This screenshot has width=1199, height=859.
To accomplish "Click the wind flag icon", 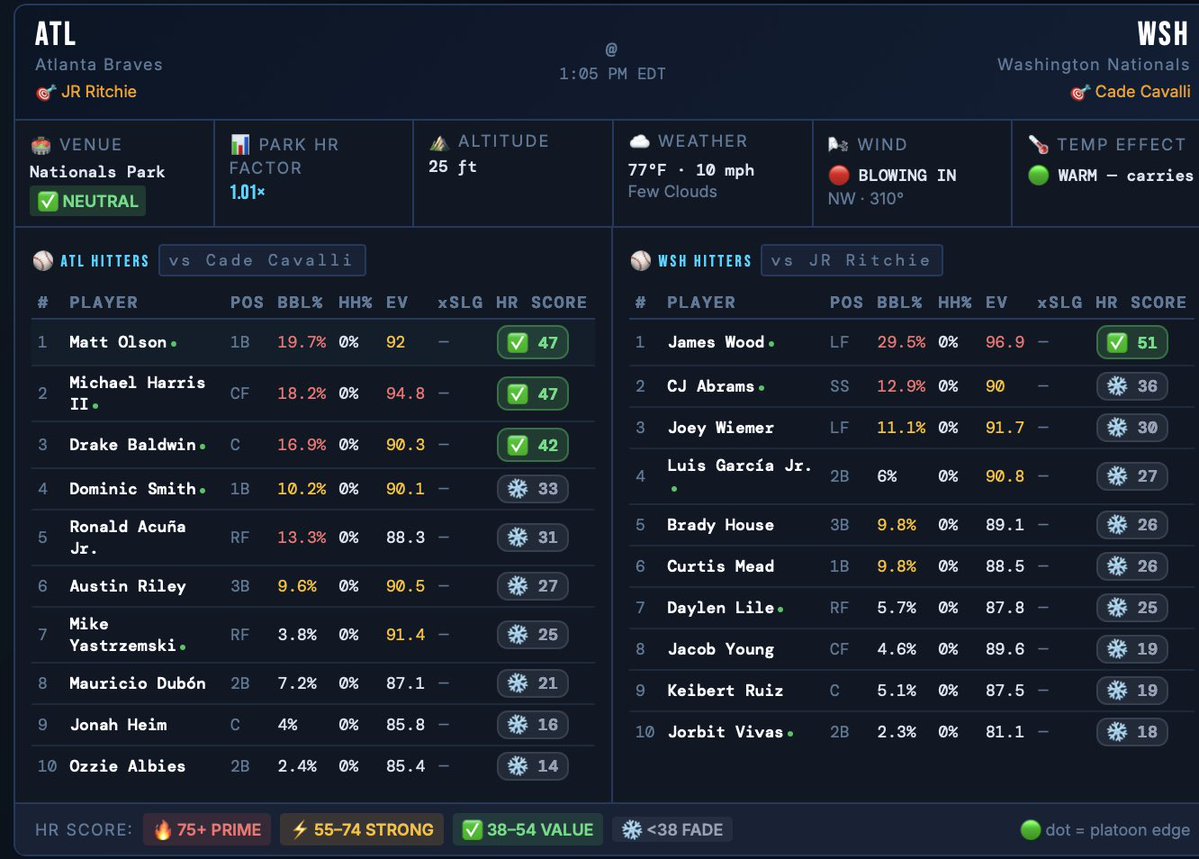I will 838,145.
